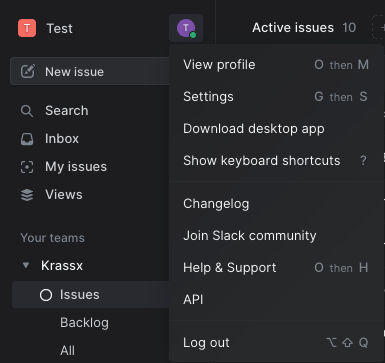This screenshot has height=363, width=385.
Task: Click the red Test workspace logo
Action: coord(27,28)
